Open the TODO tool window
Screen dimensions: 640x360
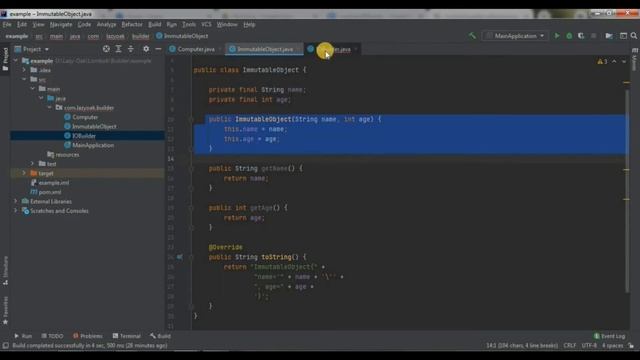coord(52,336)
